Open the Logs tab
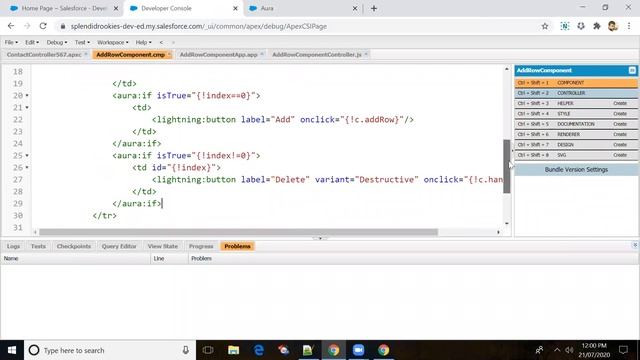640x360 pixels. [x=13, y=247]
